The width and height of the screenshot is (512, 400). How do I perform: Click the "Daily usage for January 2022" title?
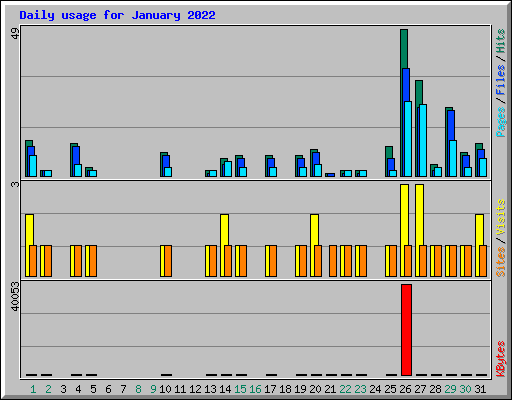[x=117, y=15]
